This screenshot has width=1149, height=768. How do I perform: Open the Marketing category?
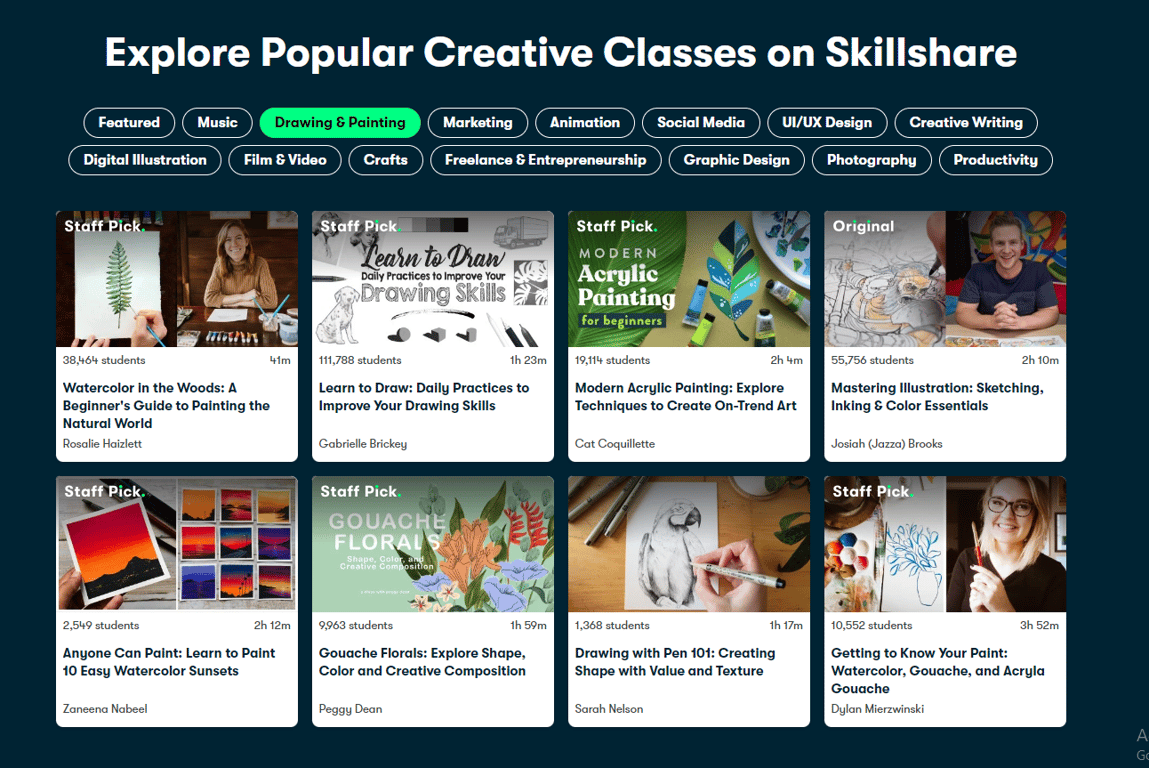tap(478, 122)
